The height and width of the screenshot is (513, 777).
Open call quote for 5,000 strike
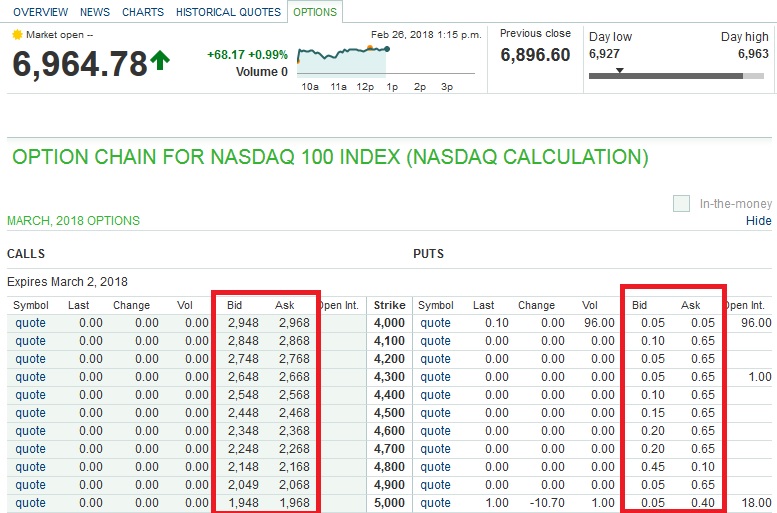pos(30,503)
